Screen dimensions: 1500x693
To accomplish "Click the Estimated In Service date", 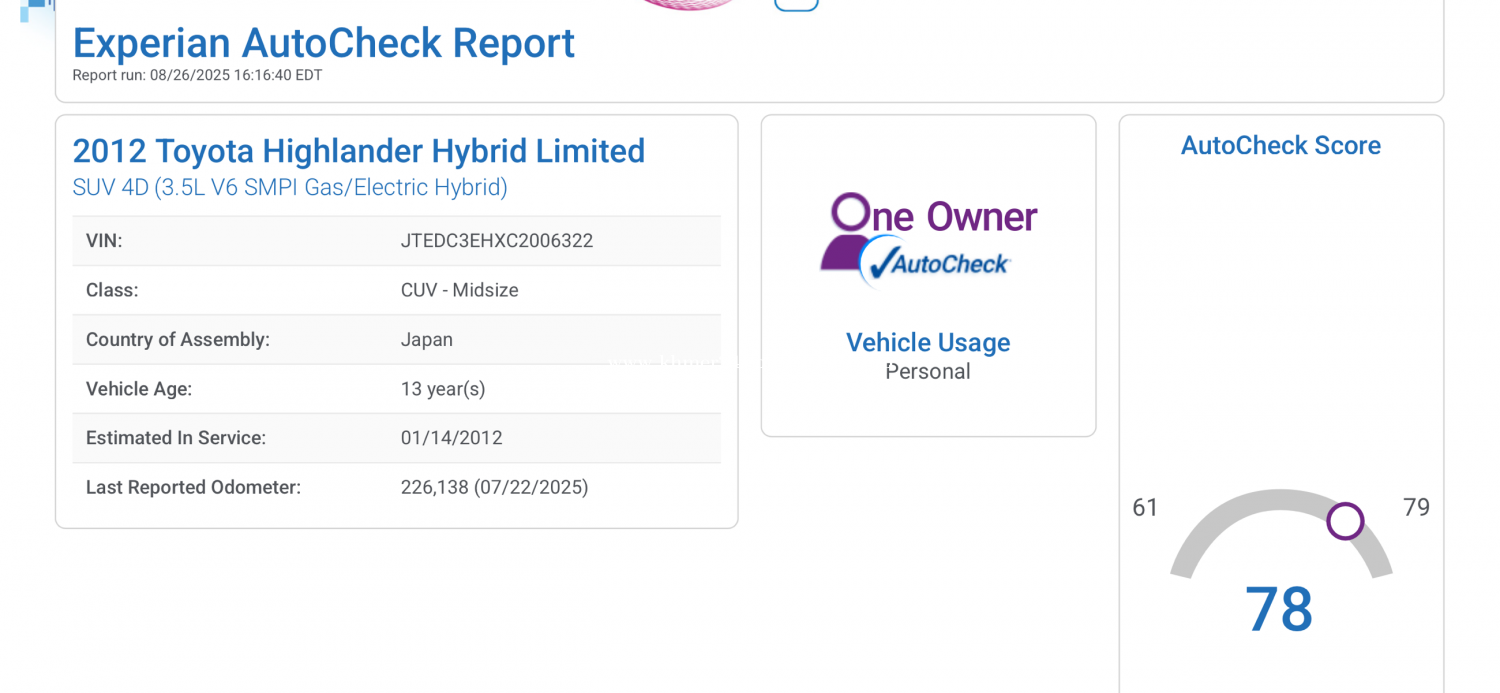I will tap(451, 438).
